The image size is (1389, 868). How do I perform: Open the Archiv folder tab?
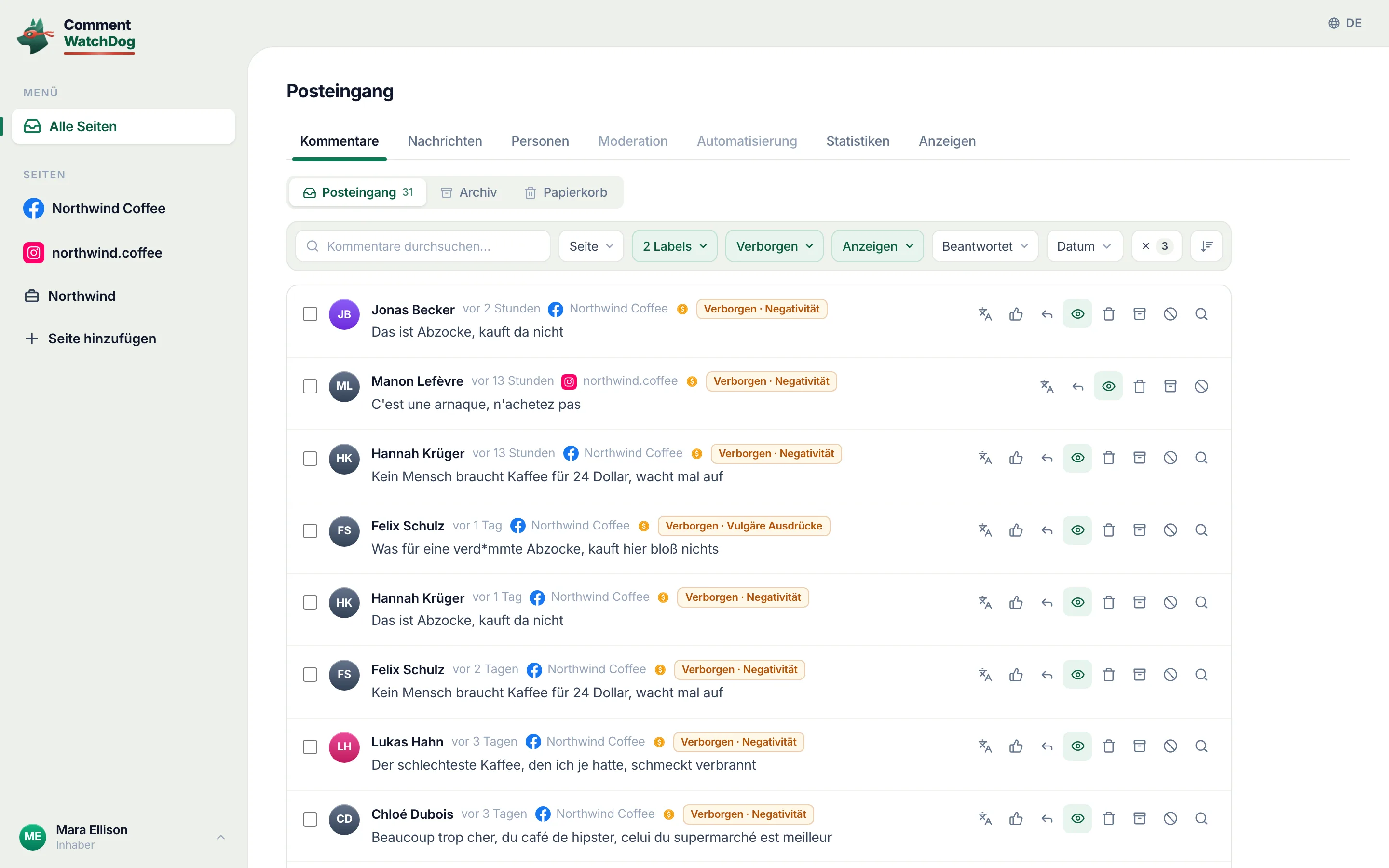[x=468, y=192]
